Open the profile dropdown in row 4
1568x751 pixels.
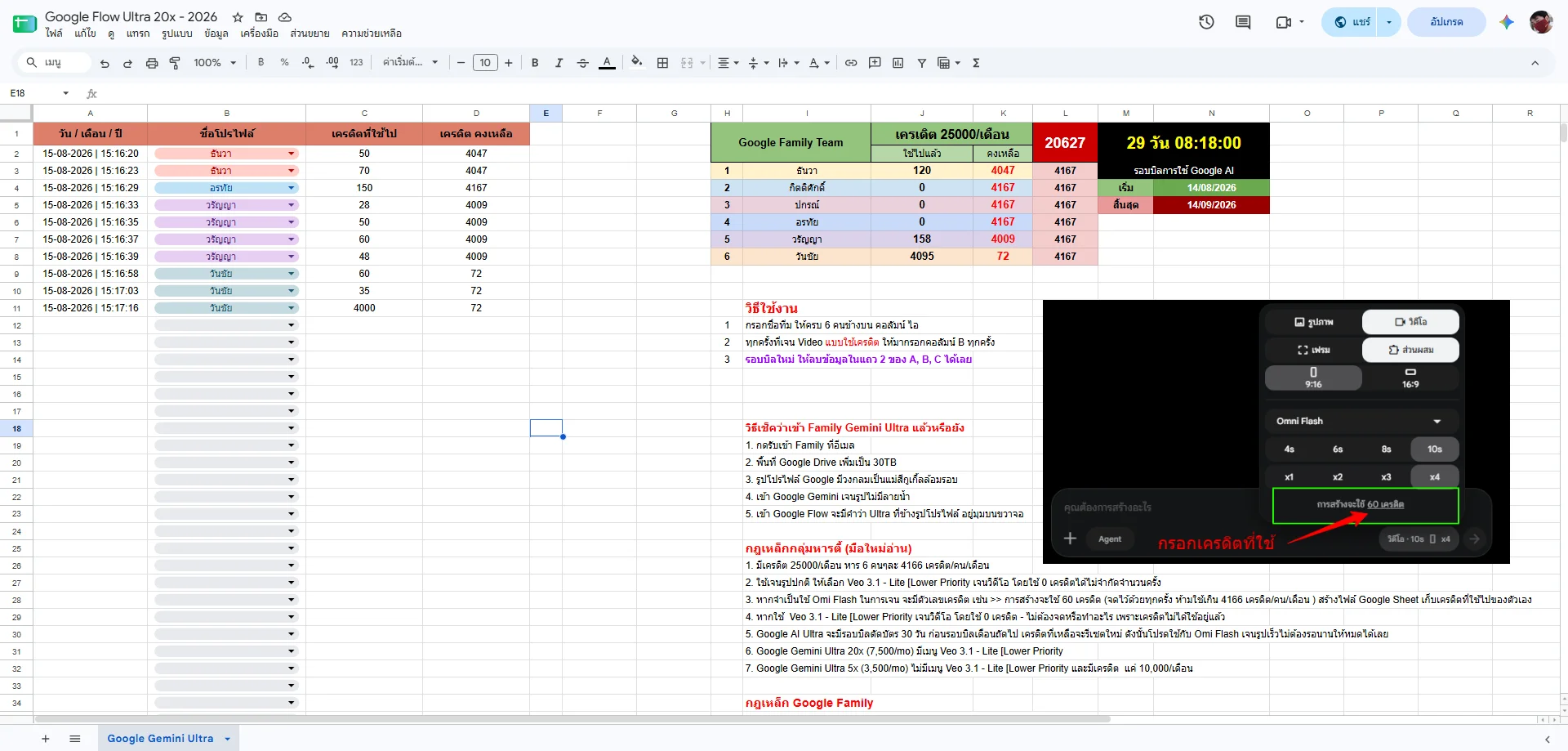(292, 188)
